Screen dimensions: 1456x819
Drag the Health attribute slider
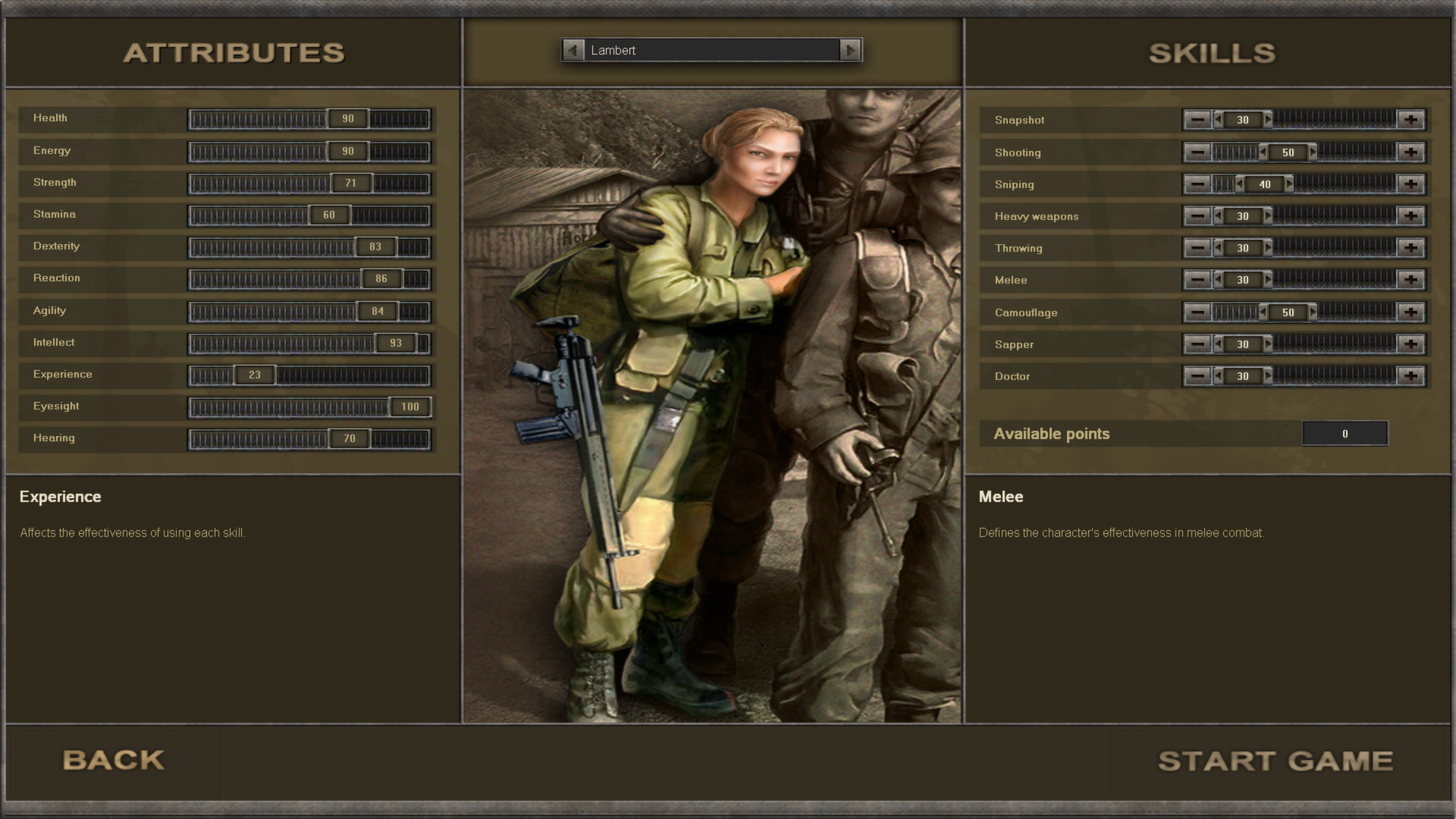[x=348, y=117]
